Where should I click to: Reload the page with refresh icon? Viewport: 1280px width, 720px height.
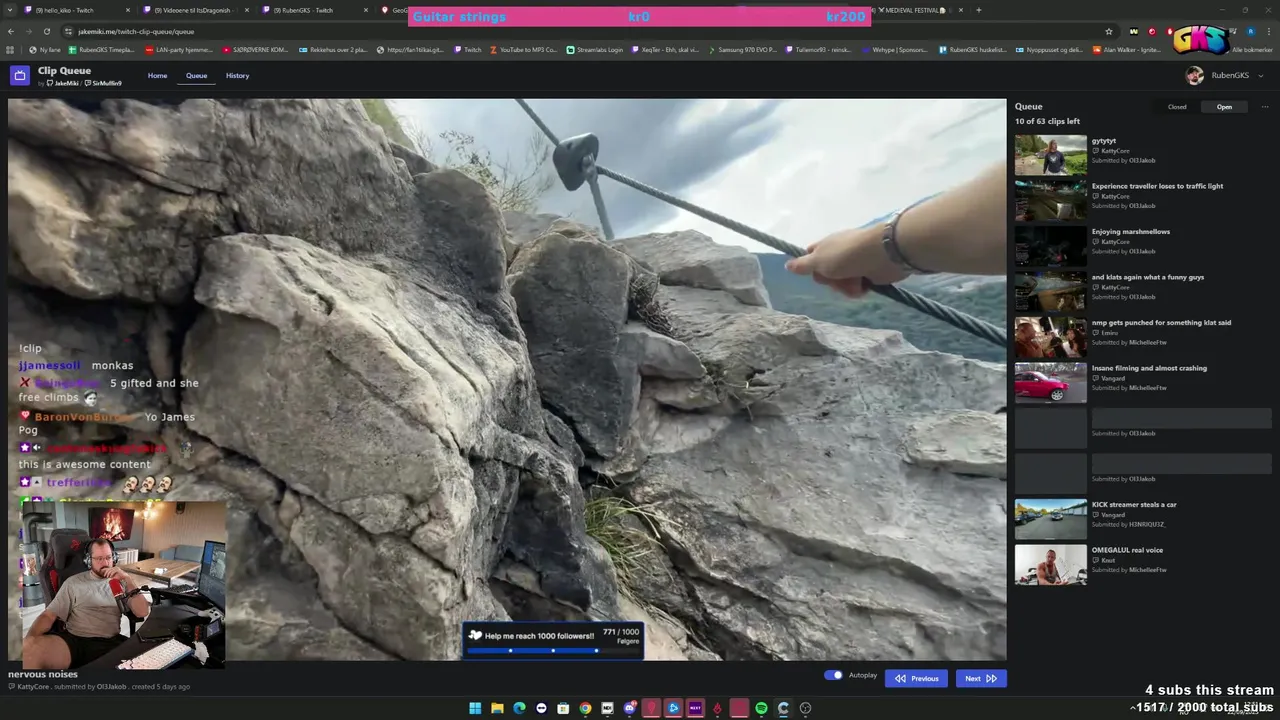pos(46,31)
